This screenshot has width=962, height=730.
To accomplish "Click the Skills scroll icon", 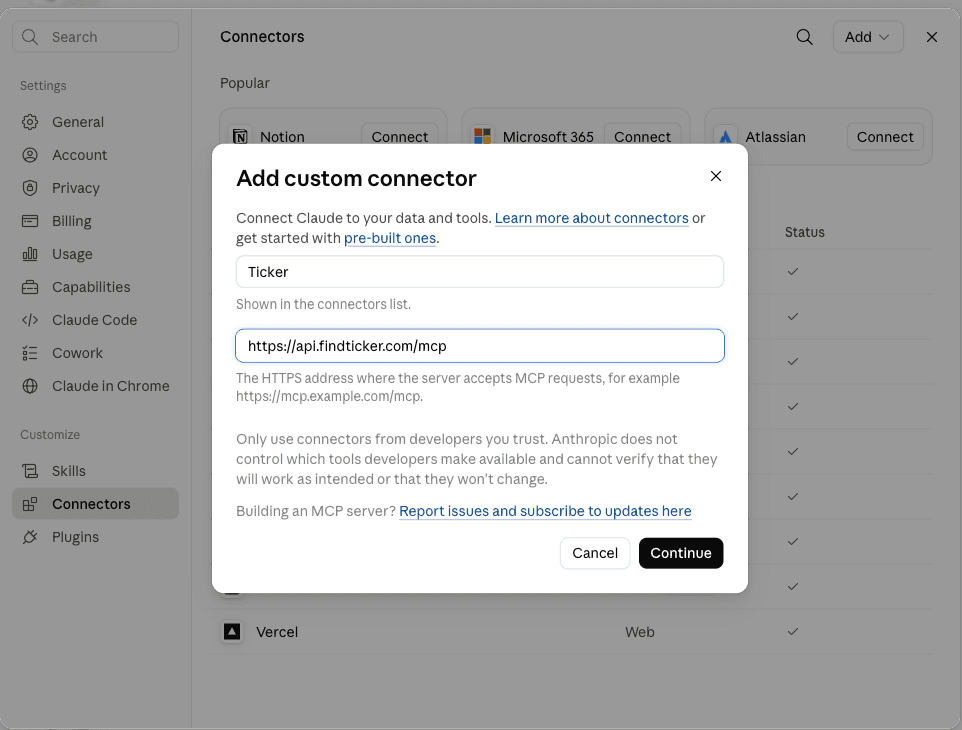I will tap(30, 471).
